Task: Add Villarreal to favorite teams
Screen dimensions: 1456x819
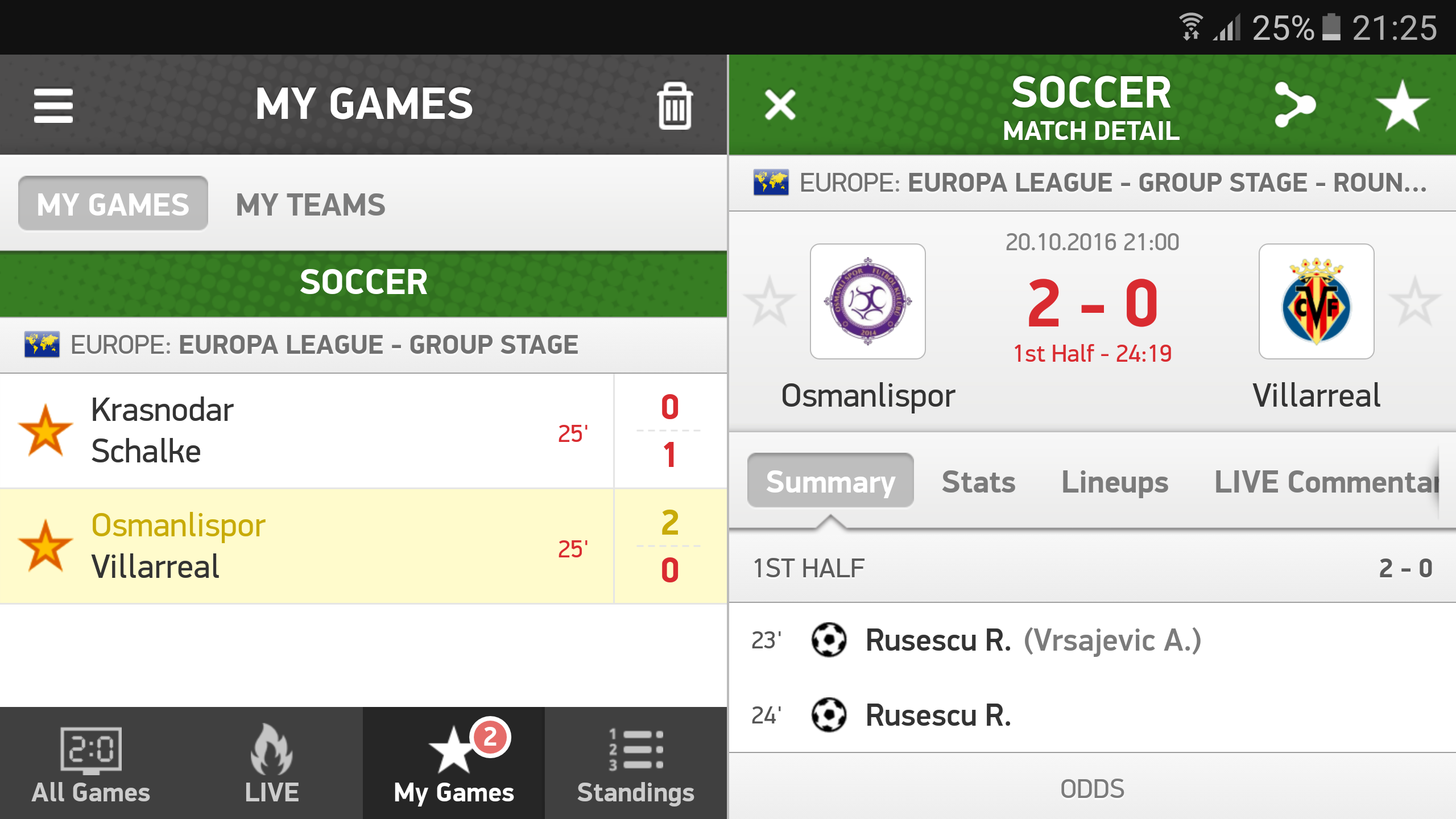Action: (1414, 301)
